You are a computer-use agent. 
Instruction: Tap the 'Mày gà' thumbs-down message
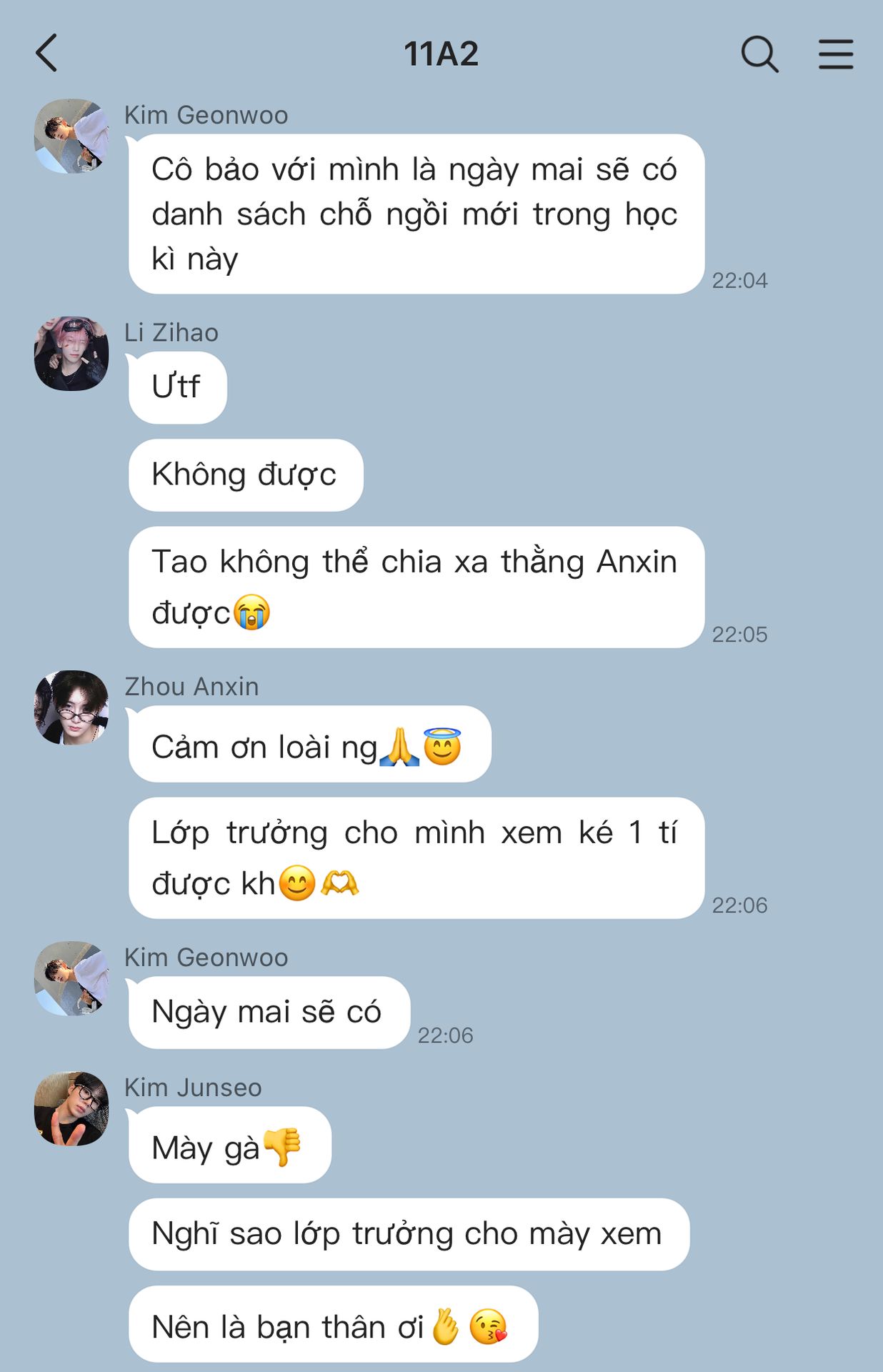click(230, 1145)
